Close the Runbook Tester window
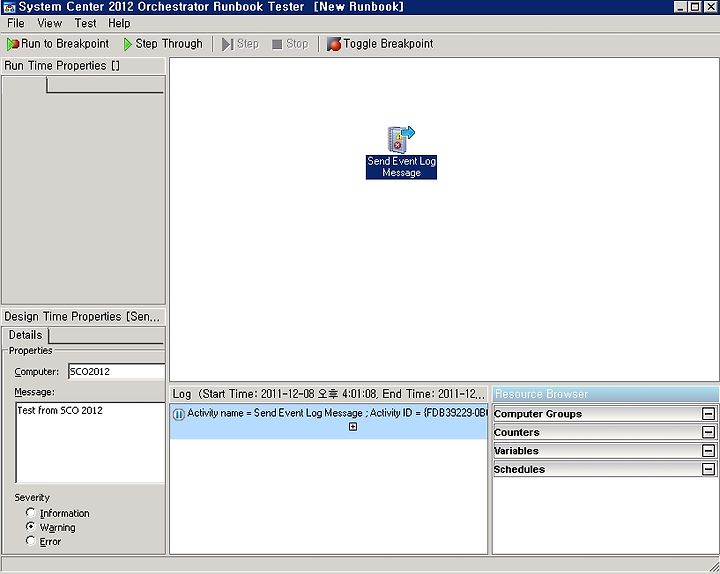The image size is (720, 574). 710,7
